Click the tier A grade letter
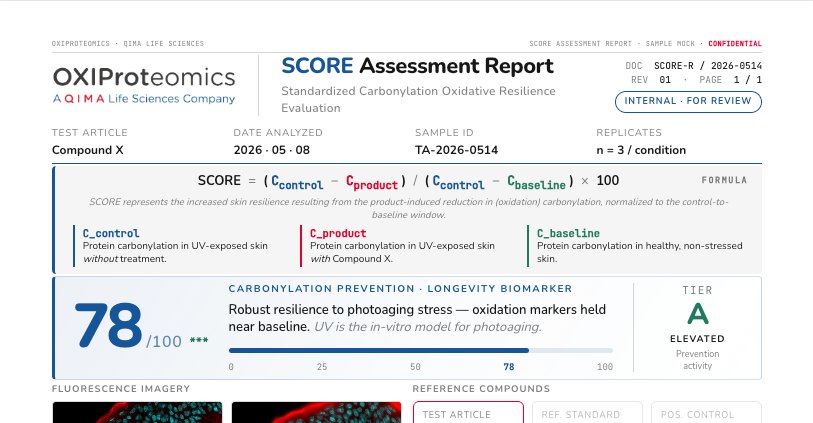Image resolution: width=813 pixels, height=423 pixels. pyautogui.click(x=697, y=314)
